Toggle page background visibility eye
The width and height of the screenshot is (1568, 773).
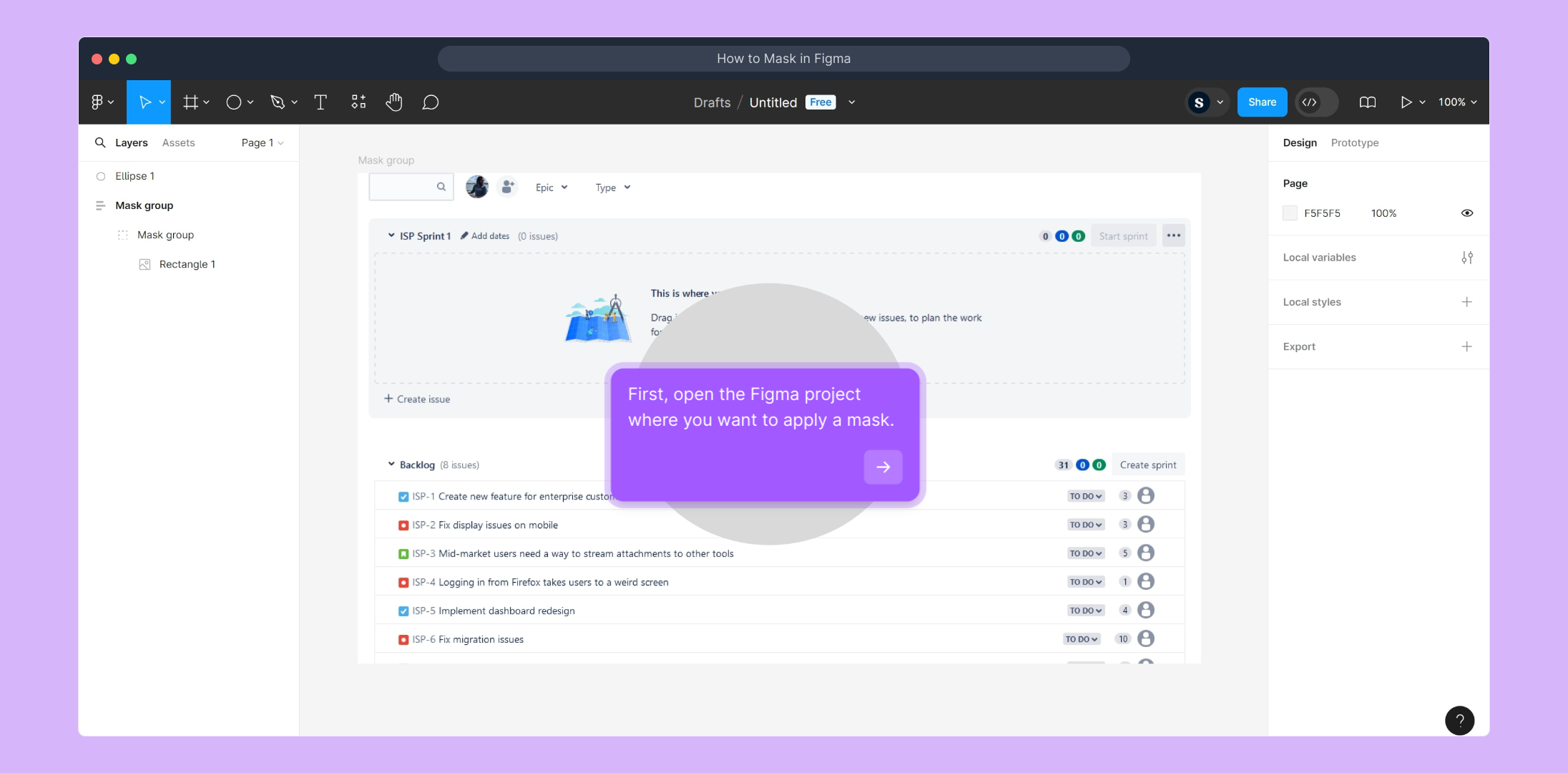[x=1466, y=213]
